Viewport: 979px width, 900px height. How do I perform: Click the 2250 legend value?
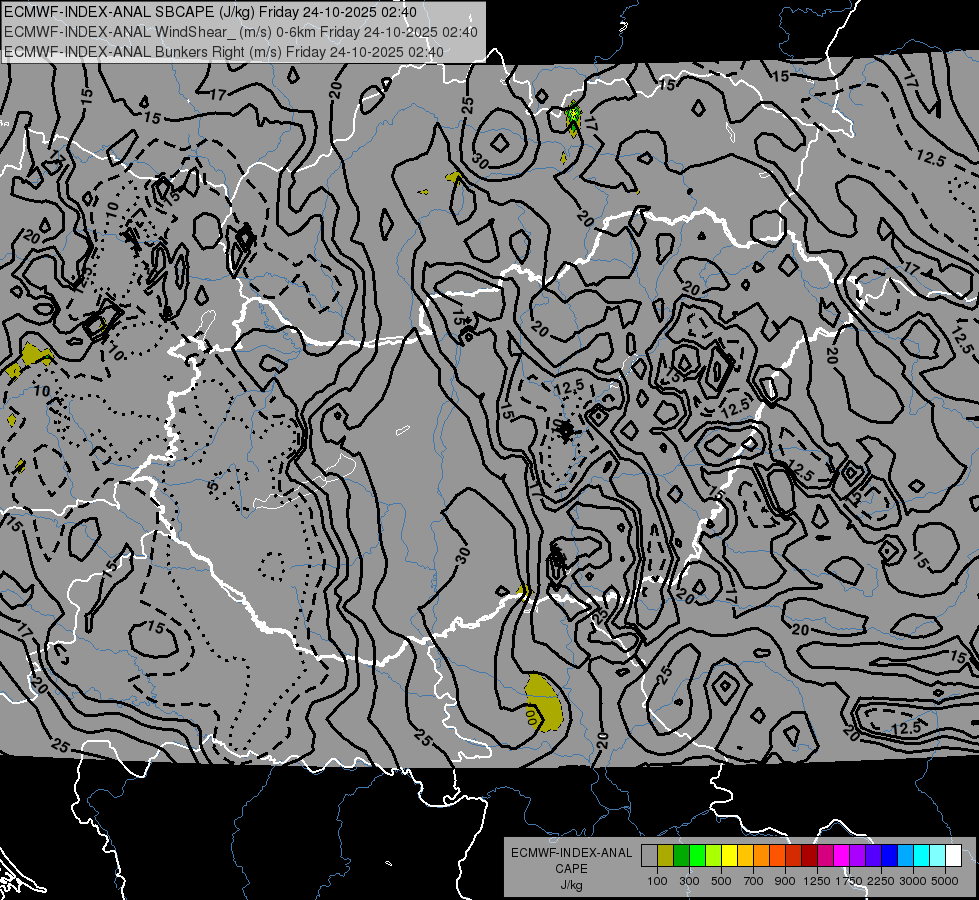[x=881, y=881]
